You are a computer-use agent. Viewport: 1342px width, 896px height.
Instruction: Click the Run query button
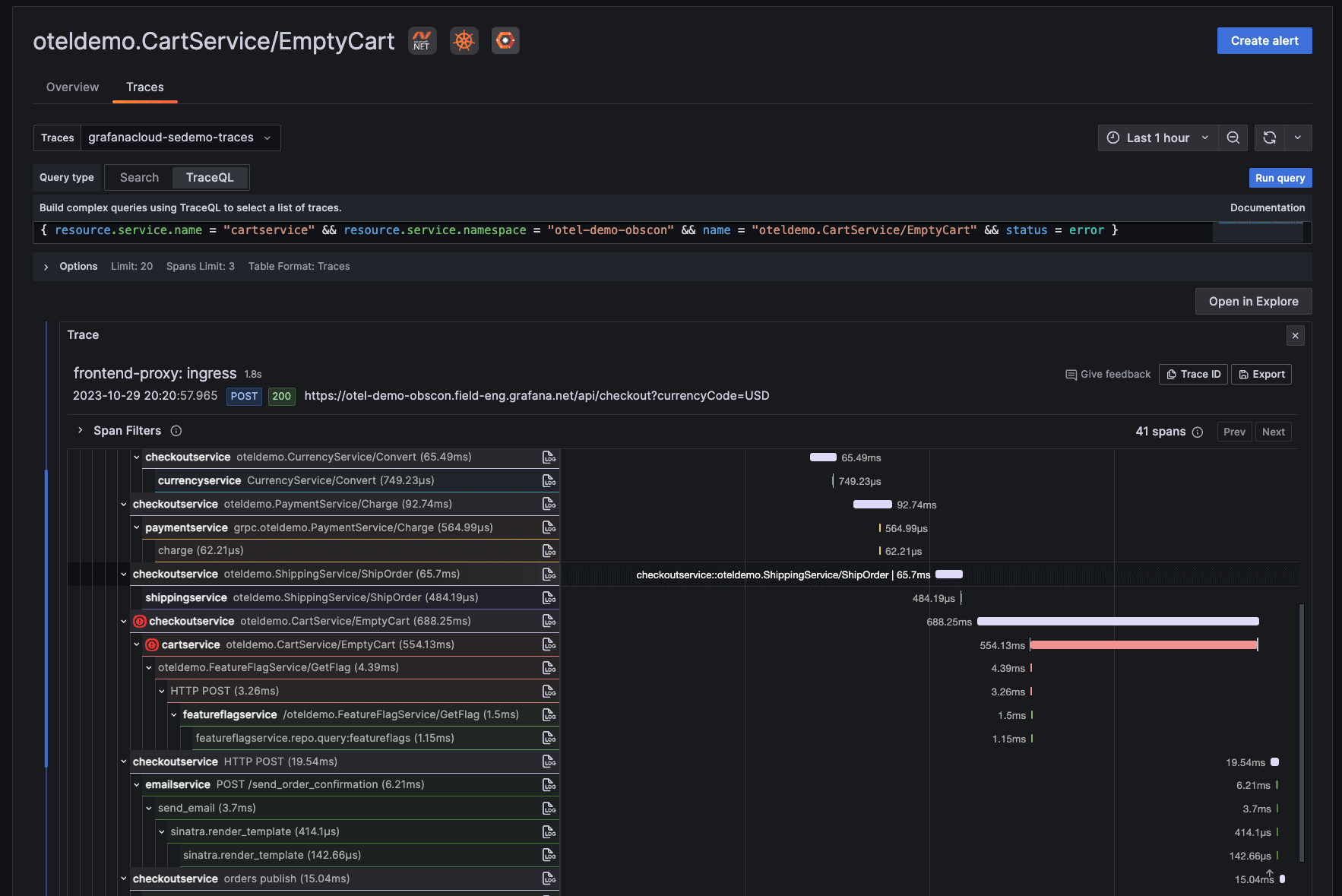[1280, 177]
